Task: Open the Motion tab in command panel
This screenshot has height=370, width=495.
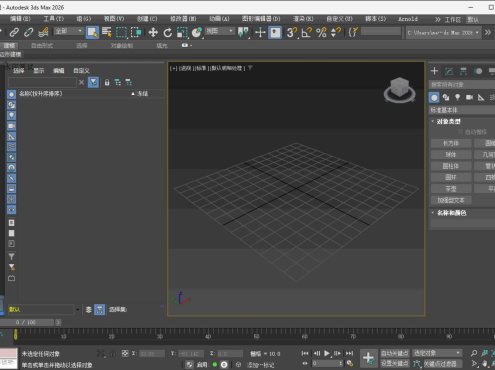Action: tap(478, 71)
